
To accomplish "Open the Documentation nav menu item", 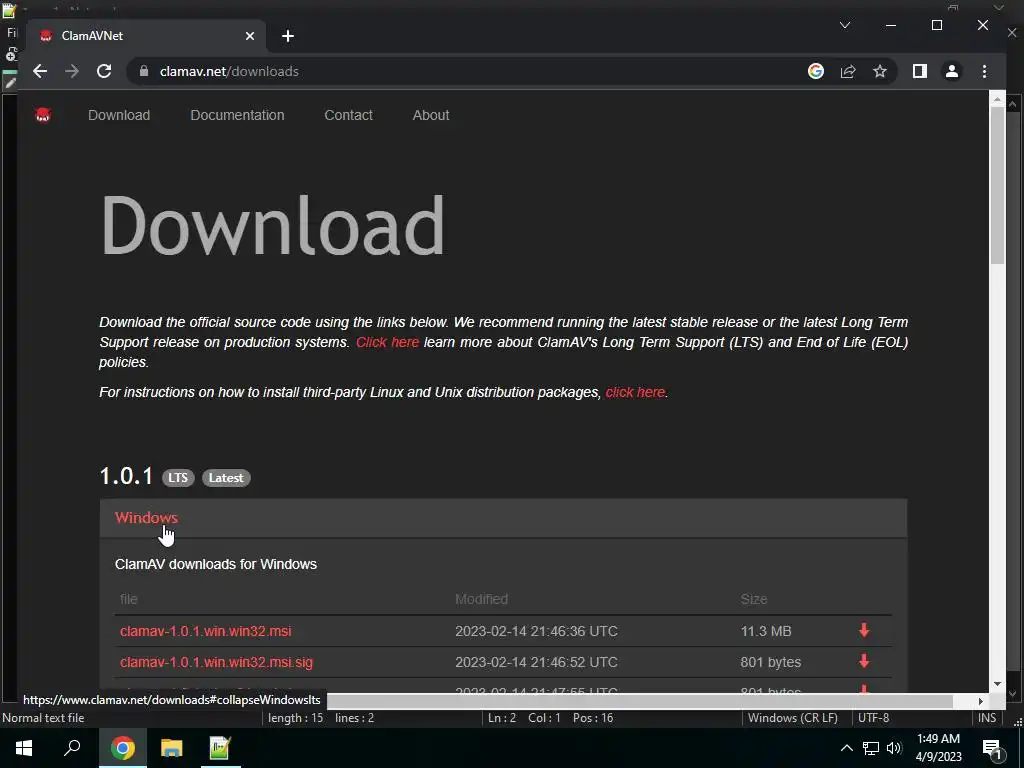I will (237, 115).
